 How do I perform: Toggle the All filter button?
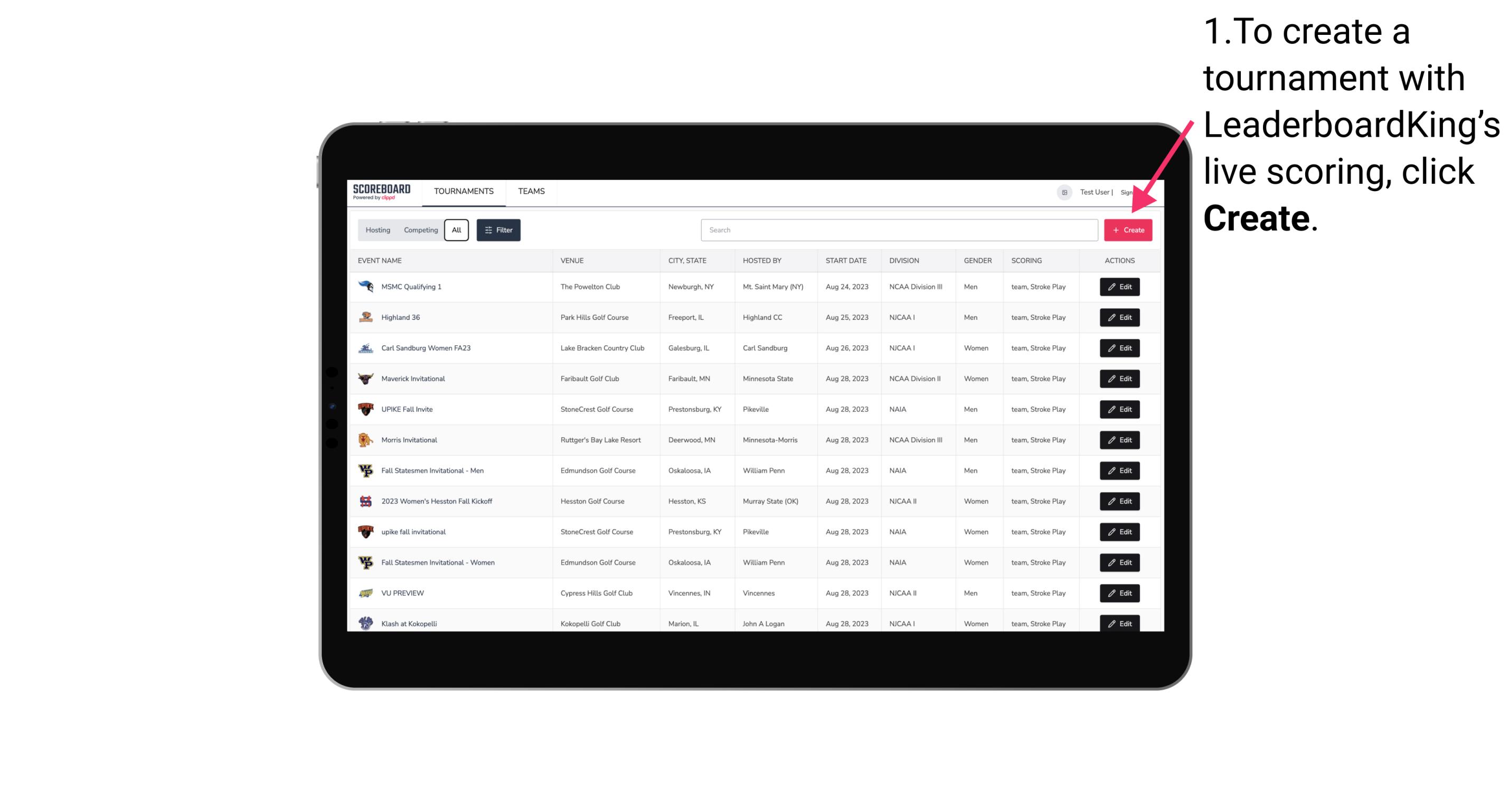[x=456, y=230]
